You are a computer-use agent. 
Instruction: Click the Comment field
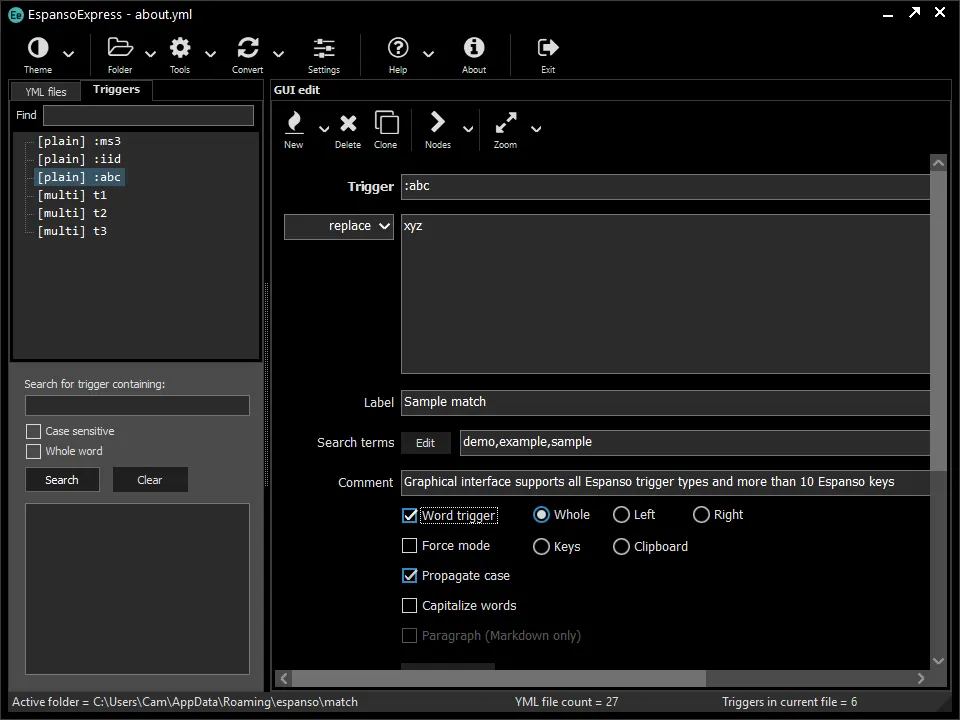coord(666,482)
